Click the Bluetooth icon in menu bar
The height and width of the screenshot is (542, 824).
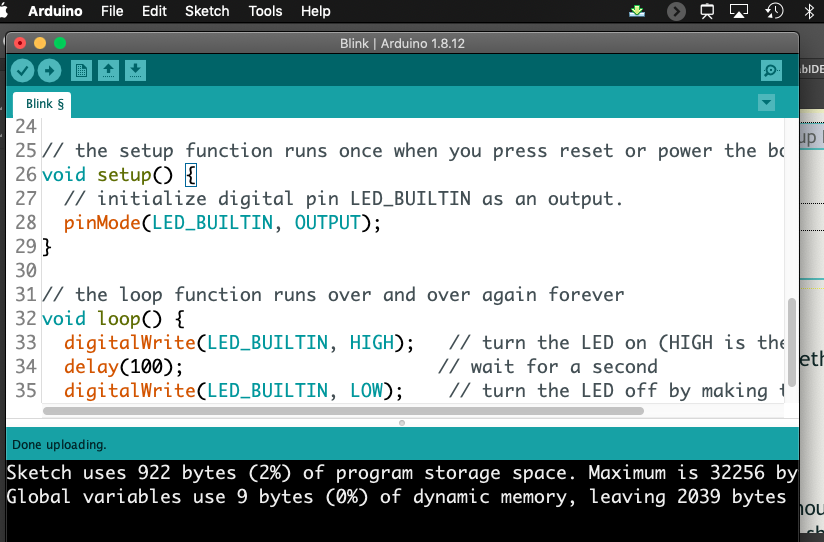[x=810, y=11]
